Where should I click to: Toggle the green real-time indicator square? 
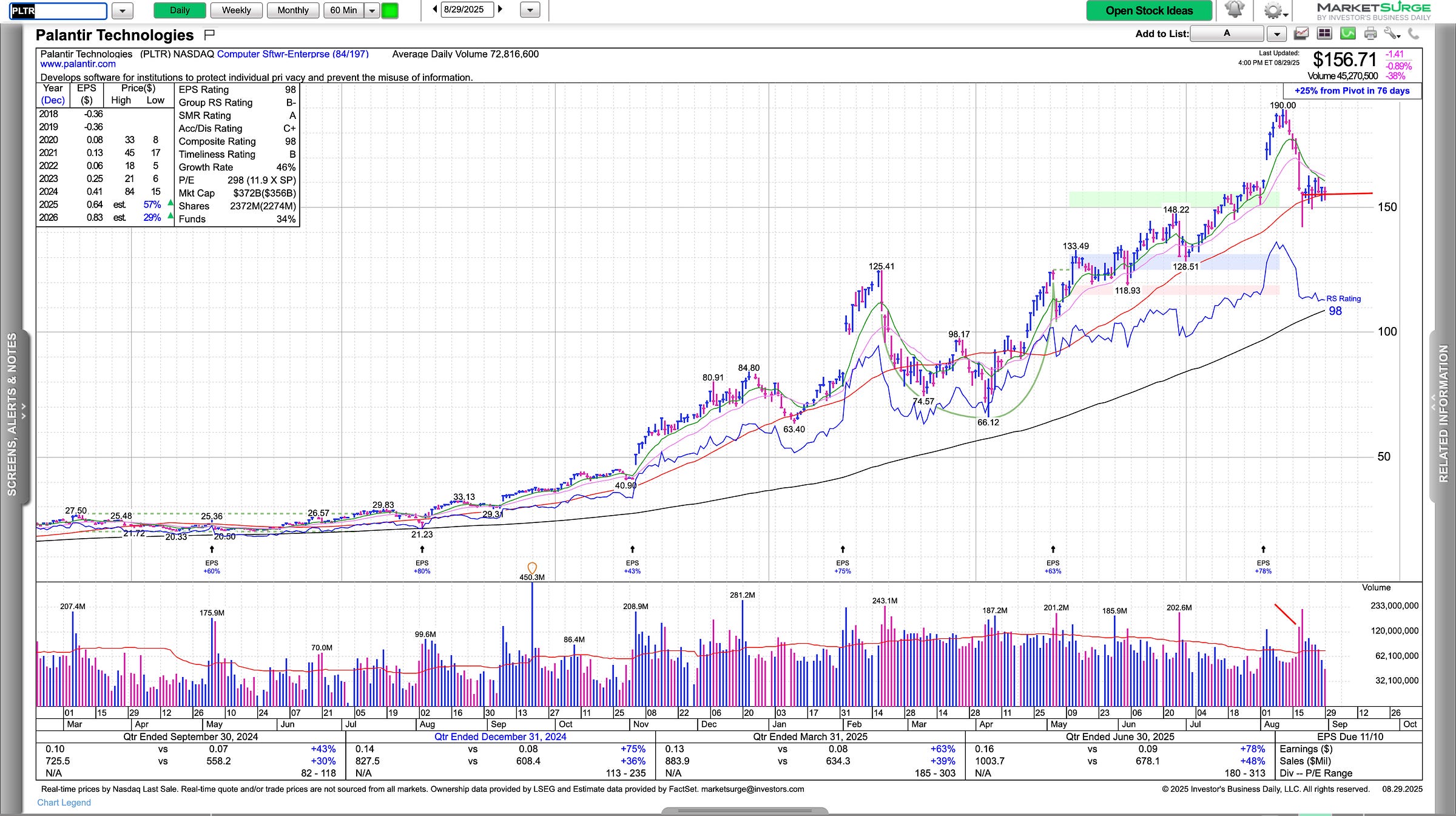point(389,10)
